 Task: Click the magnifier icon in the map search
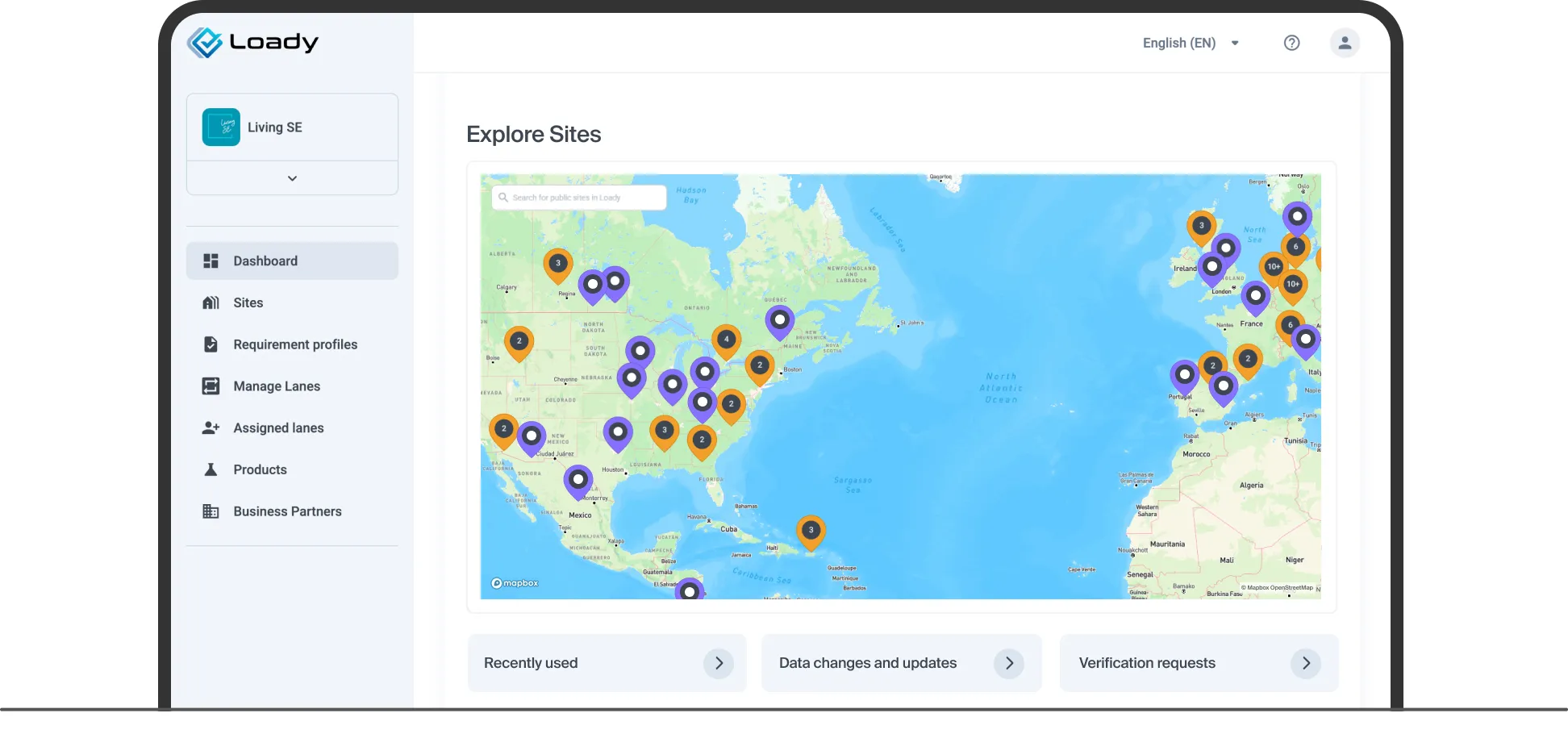(503, 198)
